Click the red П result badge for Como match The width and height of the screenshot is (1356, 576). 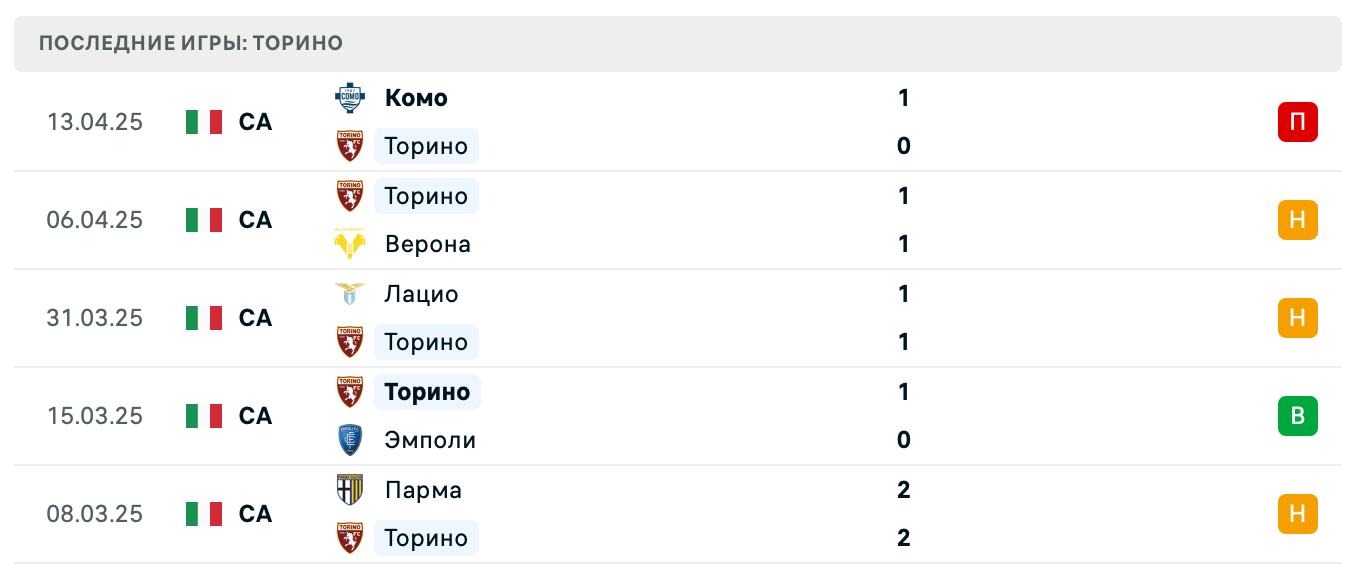point(1297,122)
